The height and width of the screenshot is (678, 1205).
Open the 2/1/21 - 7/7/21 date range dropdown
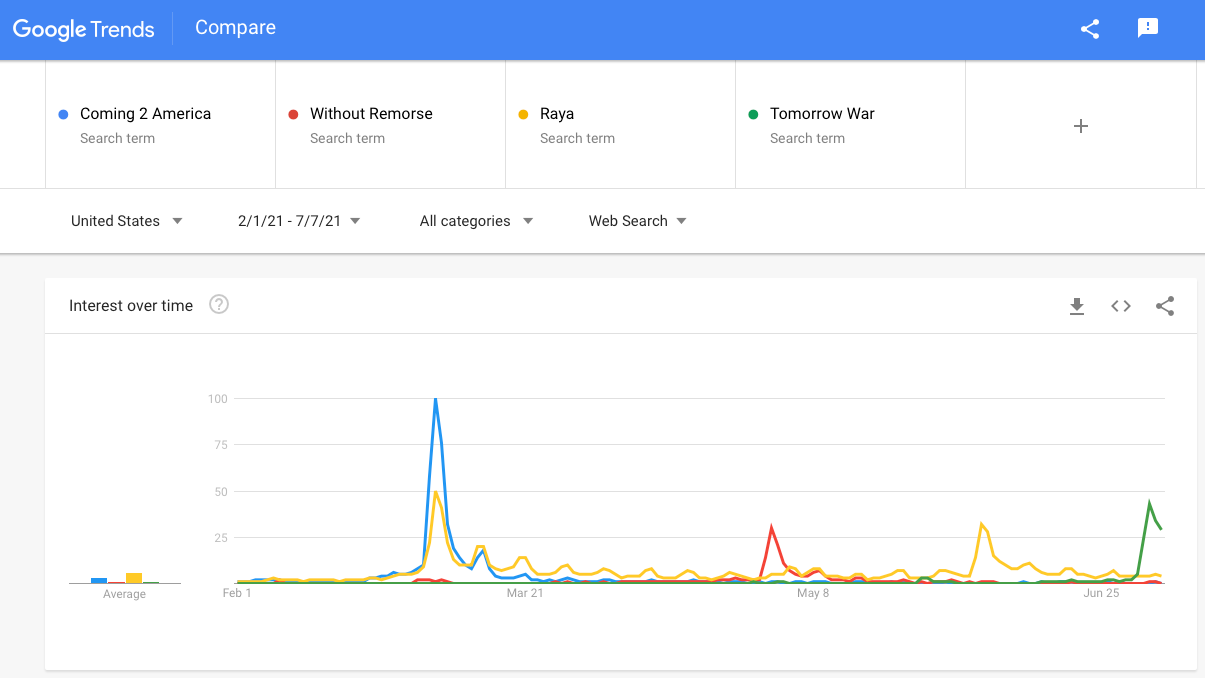coord(299,221)
